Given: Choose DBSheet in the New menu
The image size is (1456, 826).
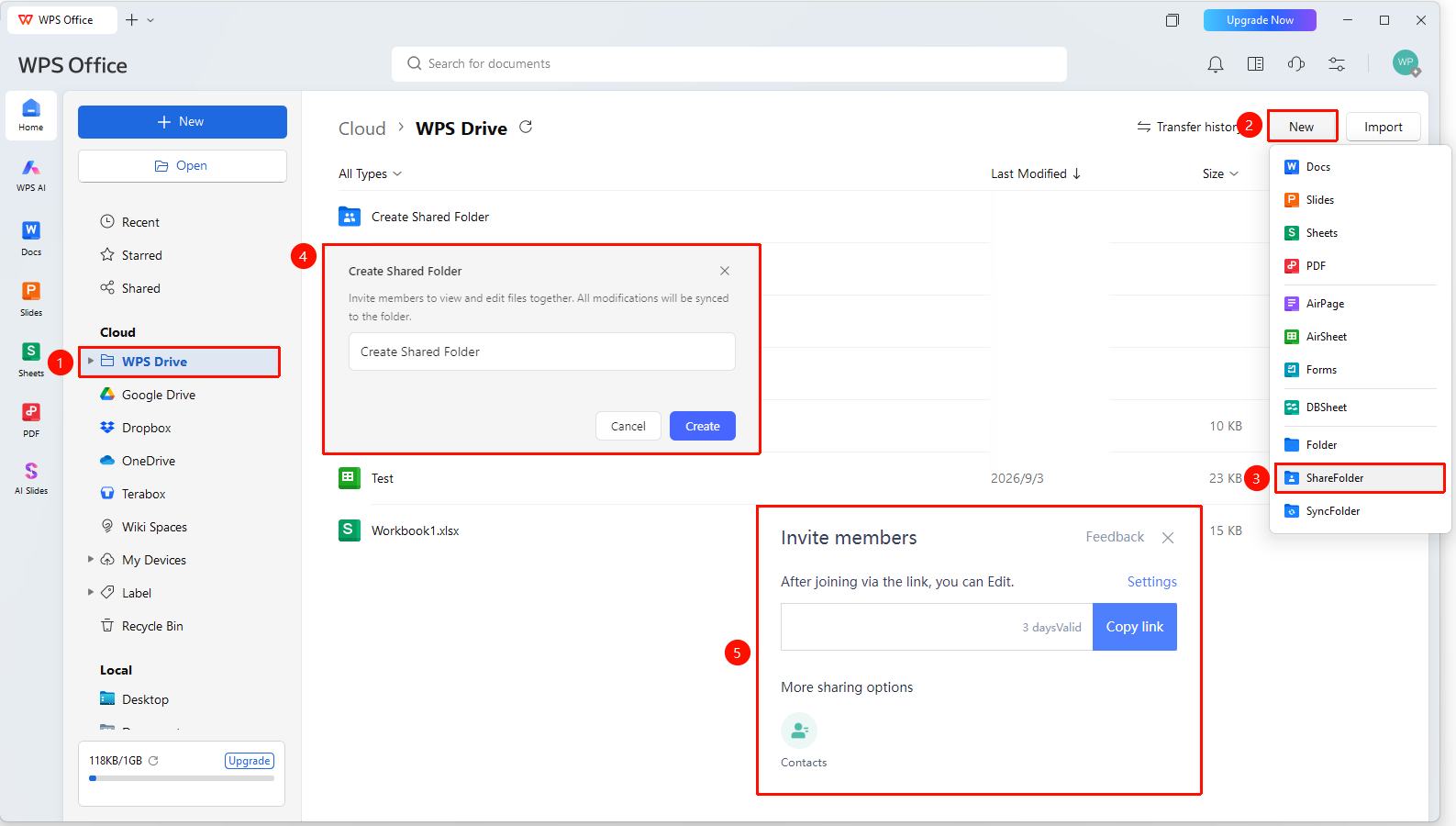Looking at the screenshot, I should click(1360, 407).
